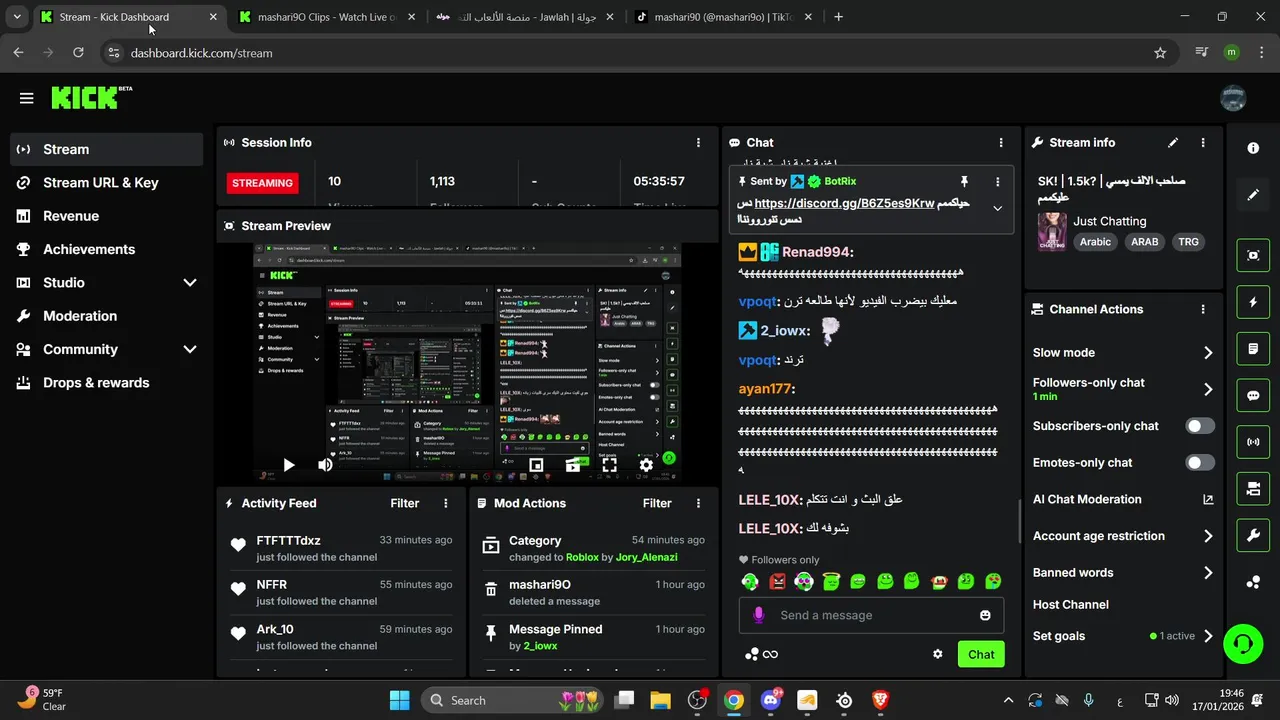This screenshot has width=1280, height=720.
Task: Switch to the TikTok browser tab
Action: [x=725, y=17]
